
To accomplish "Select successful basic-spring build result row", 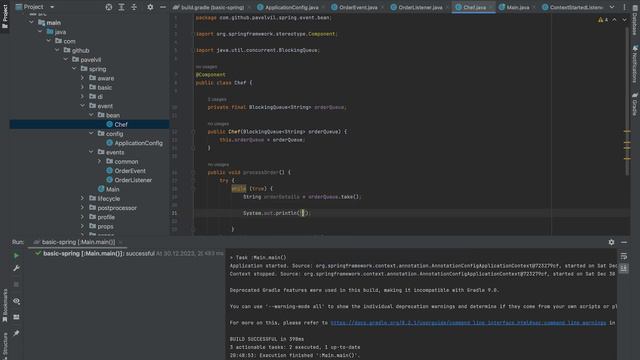I will [129, 253].
